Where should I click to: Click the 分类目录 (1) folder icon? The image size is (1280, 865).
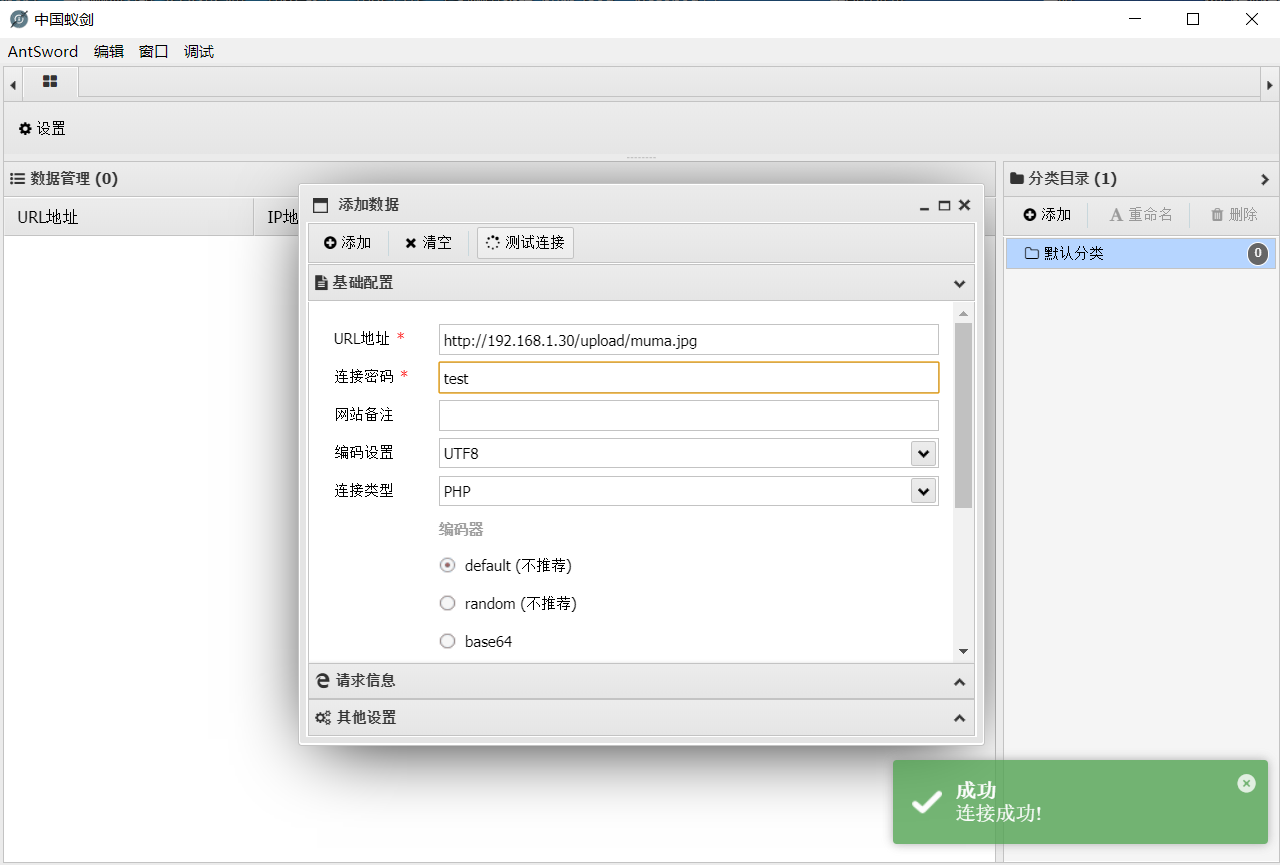click(x=1017, y=179)
